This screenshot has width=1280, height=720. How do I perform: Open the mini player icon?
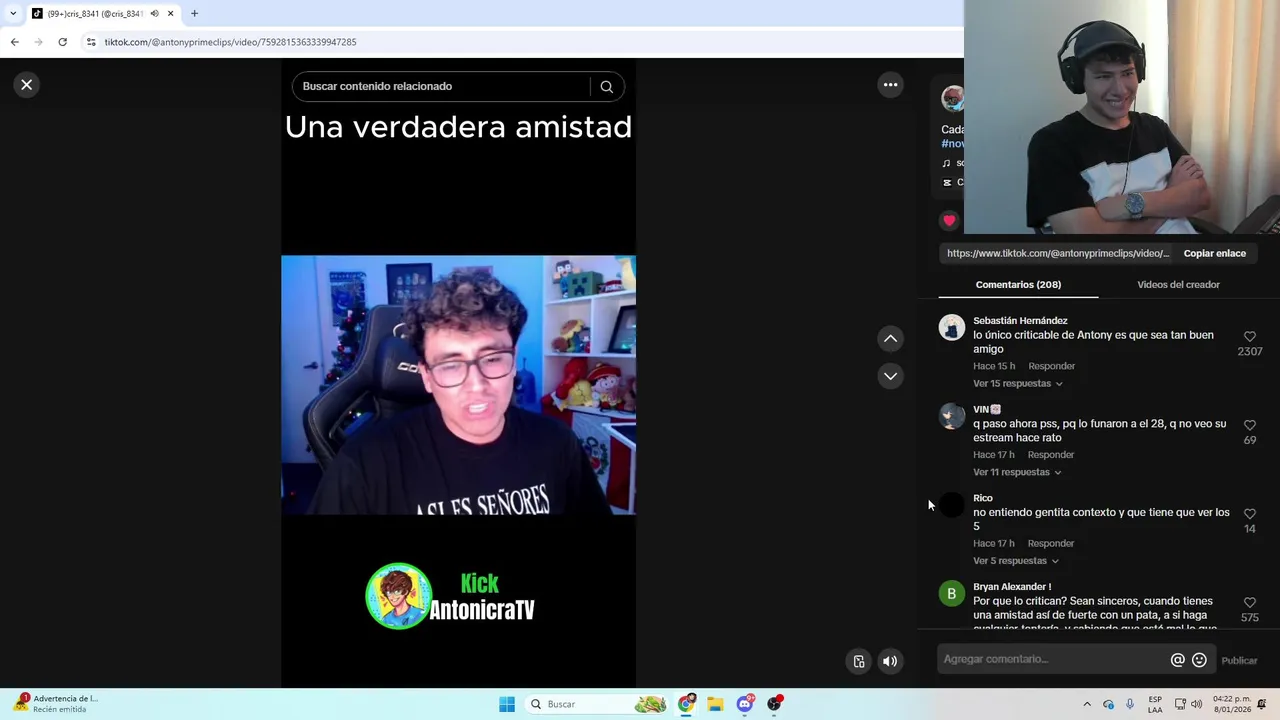click(858, 661)
